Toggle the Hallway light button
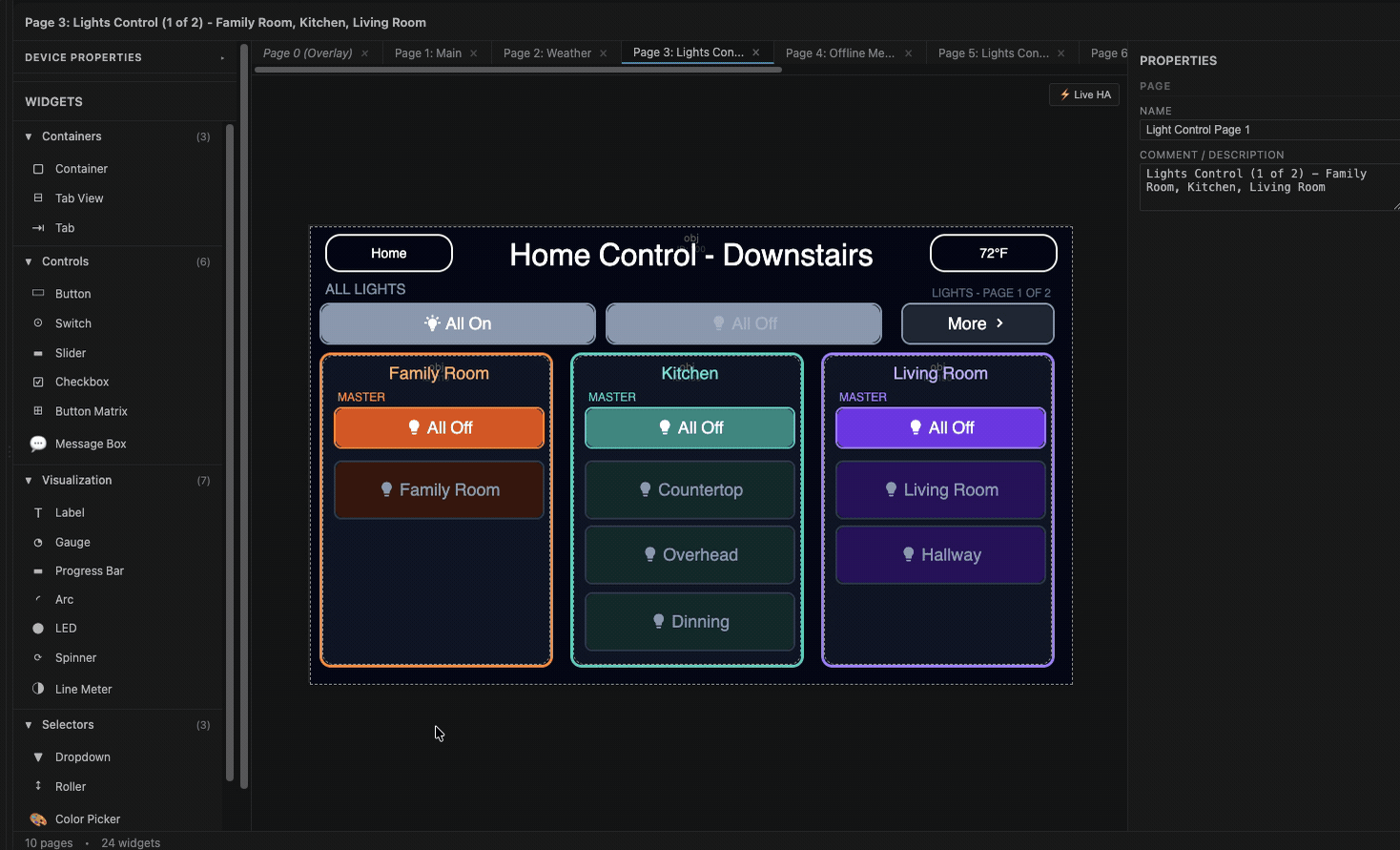This screenshot has height=850, width=1400. (940, 554)
